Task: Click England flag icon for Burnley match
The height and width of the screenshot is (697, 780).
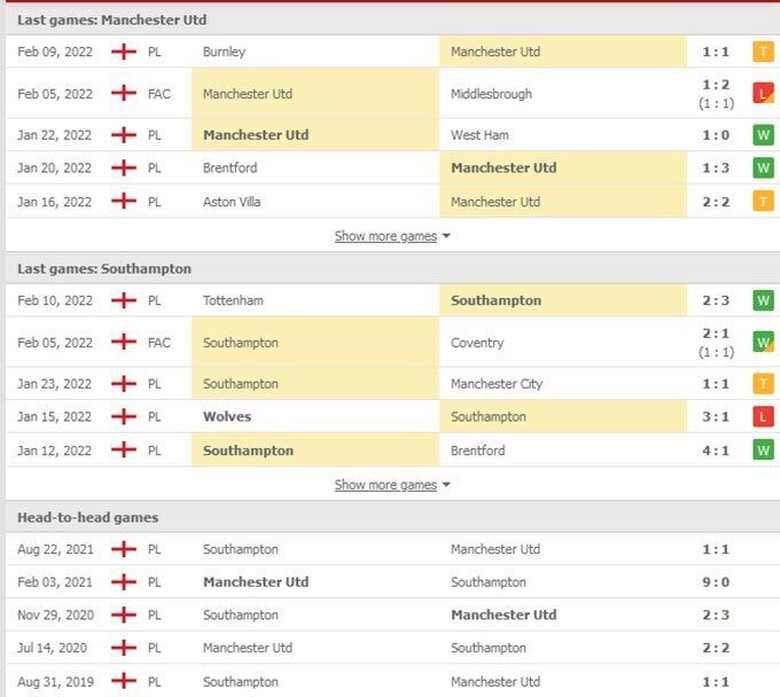Action: [x=123, y=51]
